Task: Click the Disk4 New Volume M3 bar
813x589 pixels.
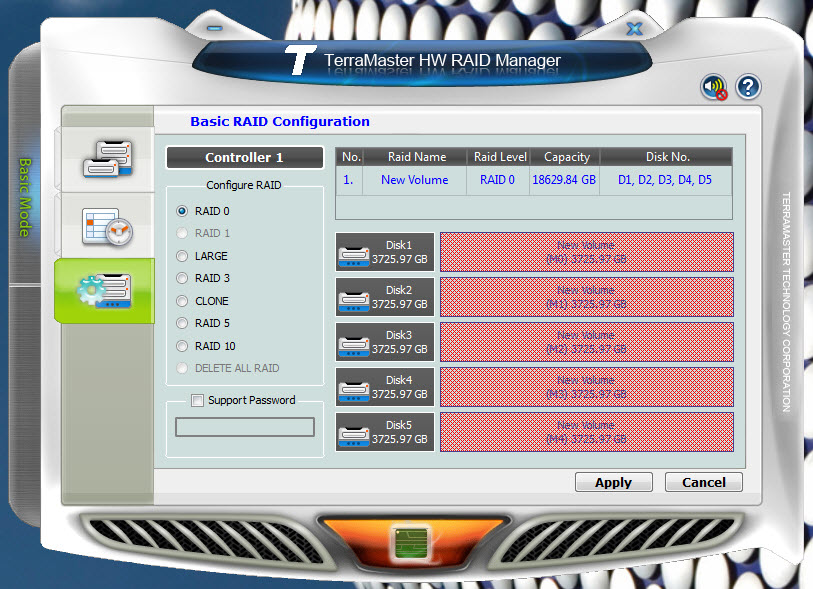Action: click(x=586, y=387)
